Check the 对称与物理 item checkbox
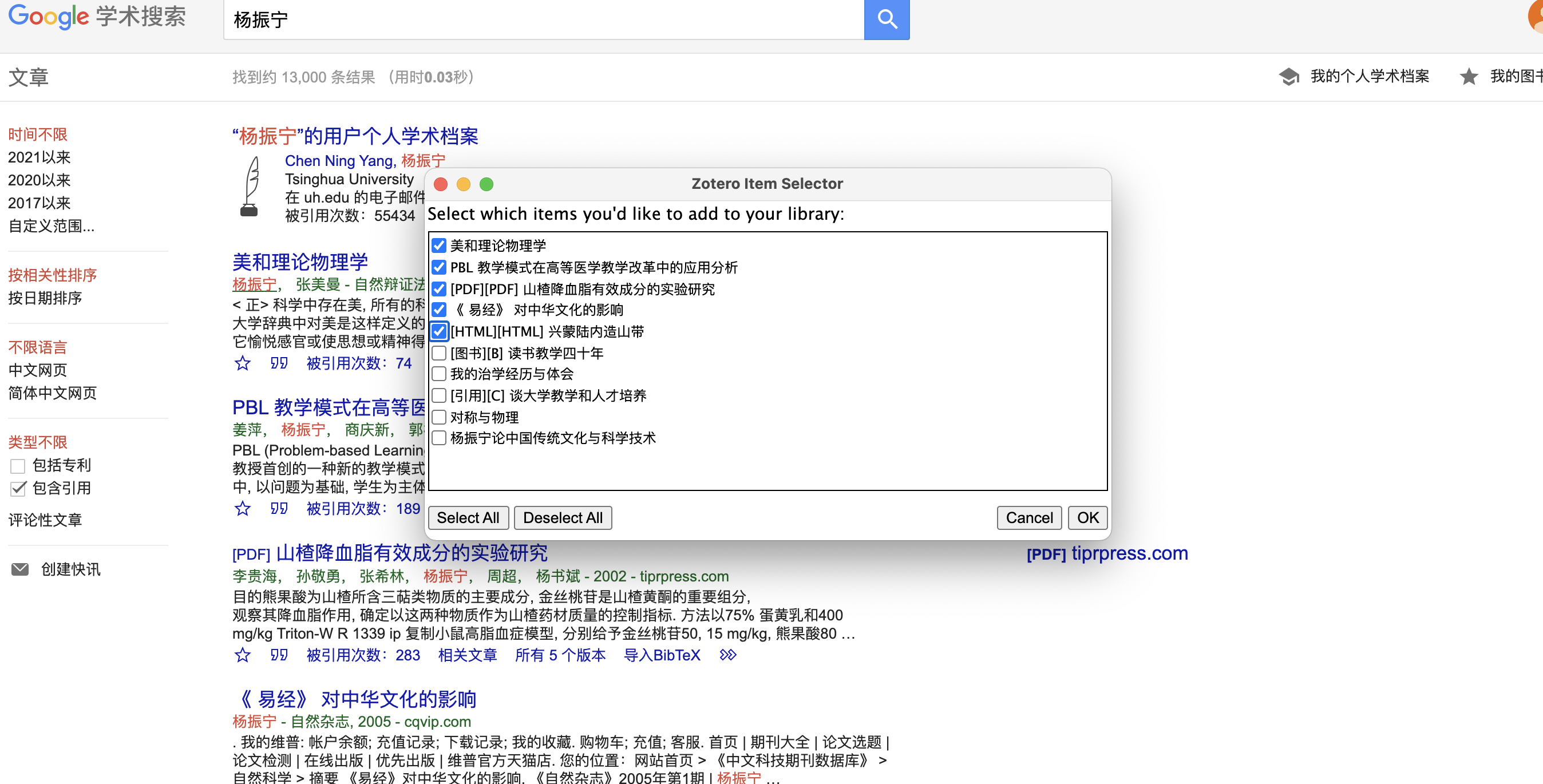Image resolution: width=1543 pixels, height=784 pixels. [439, 417]
